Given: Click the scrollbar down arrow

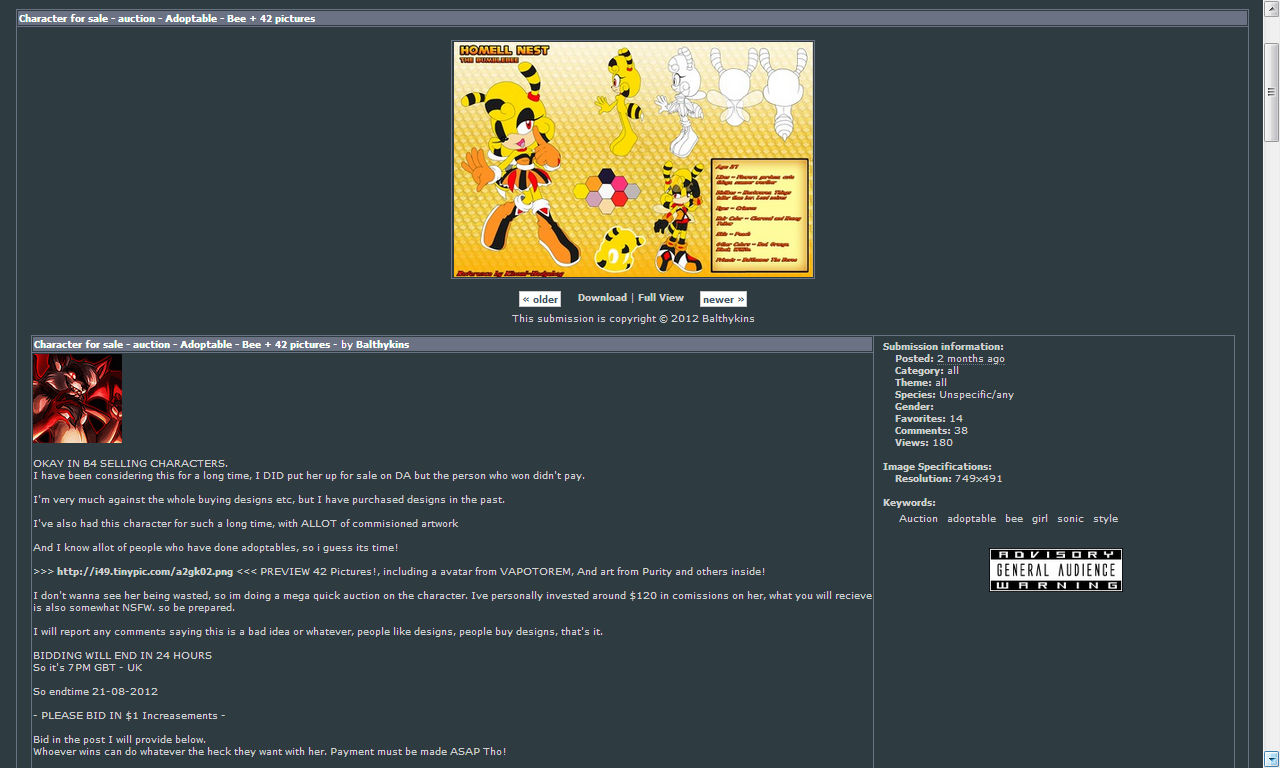Looking at the screenshot, I should click(1271, 758).
